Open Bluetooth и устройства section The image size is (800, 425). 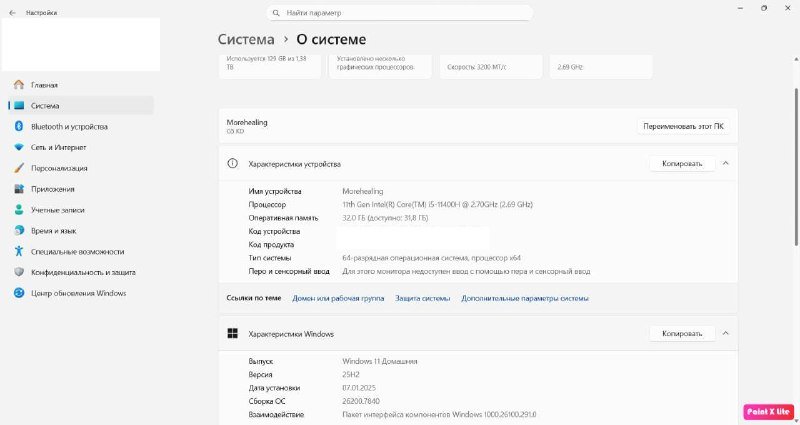(81, 127)
